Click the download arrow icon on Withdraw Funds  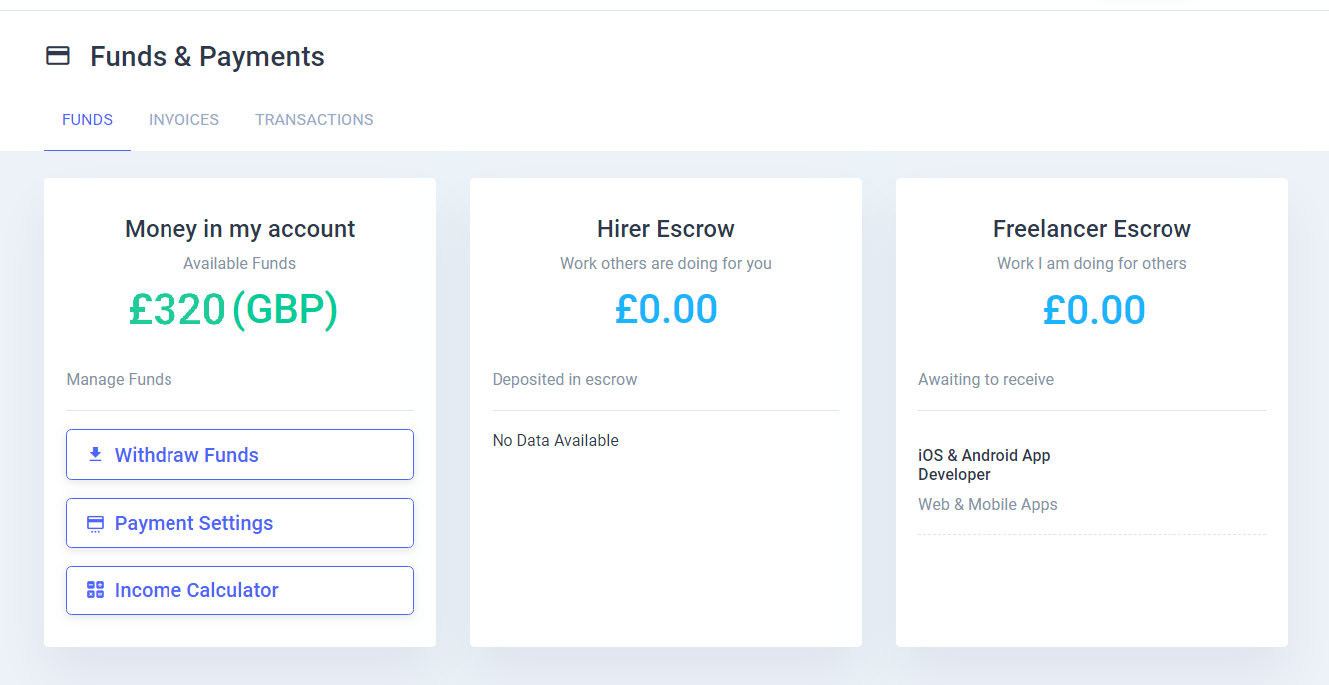coord(95,455)
